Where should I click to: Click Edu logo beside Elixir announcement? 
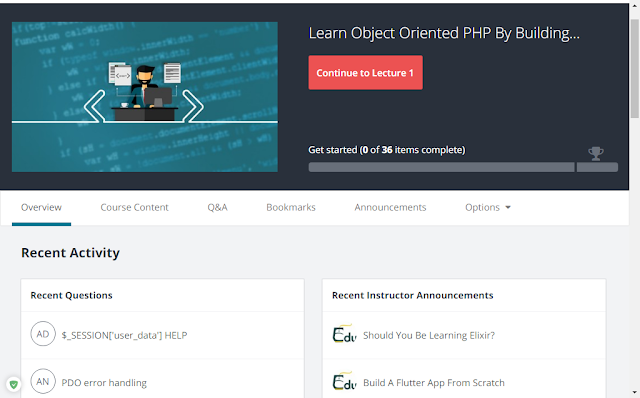pos(344,334)
